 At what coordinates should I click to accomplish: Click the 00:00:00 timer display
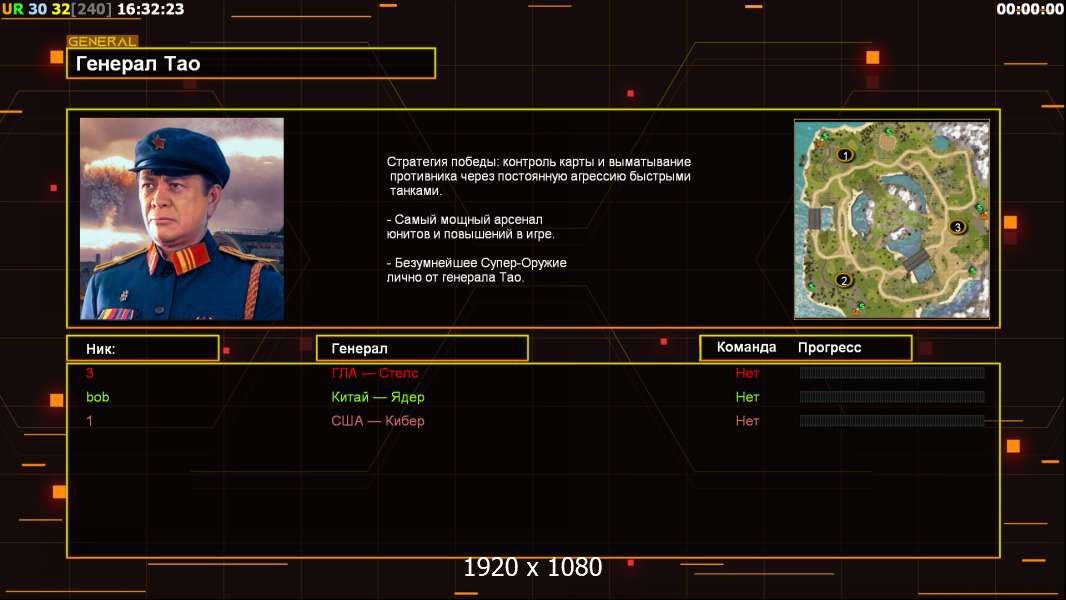(1029, 9)
